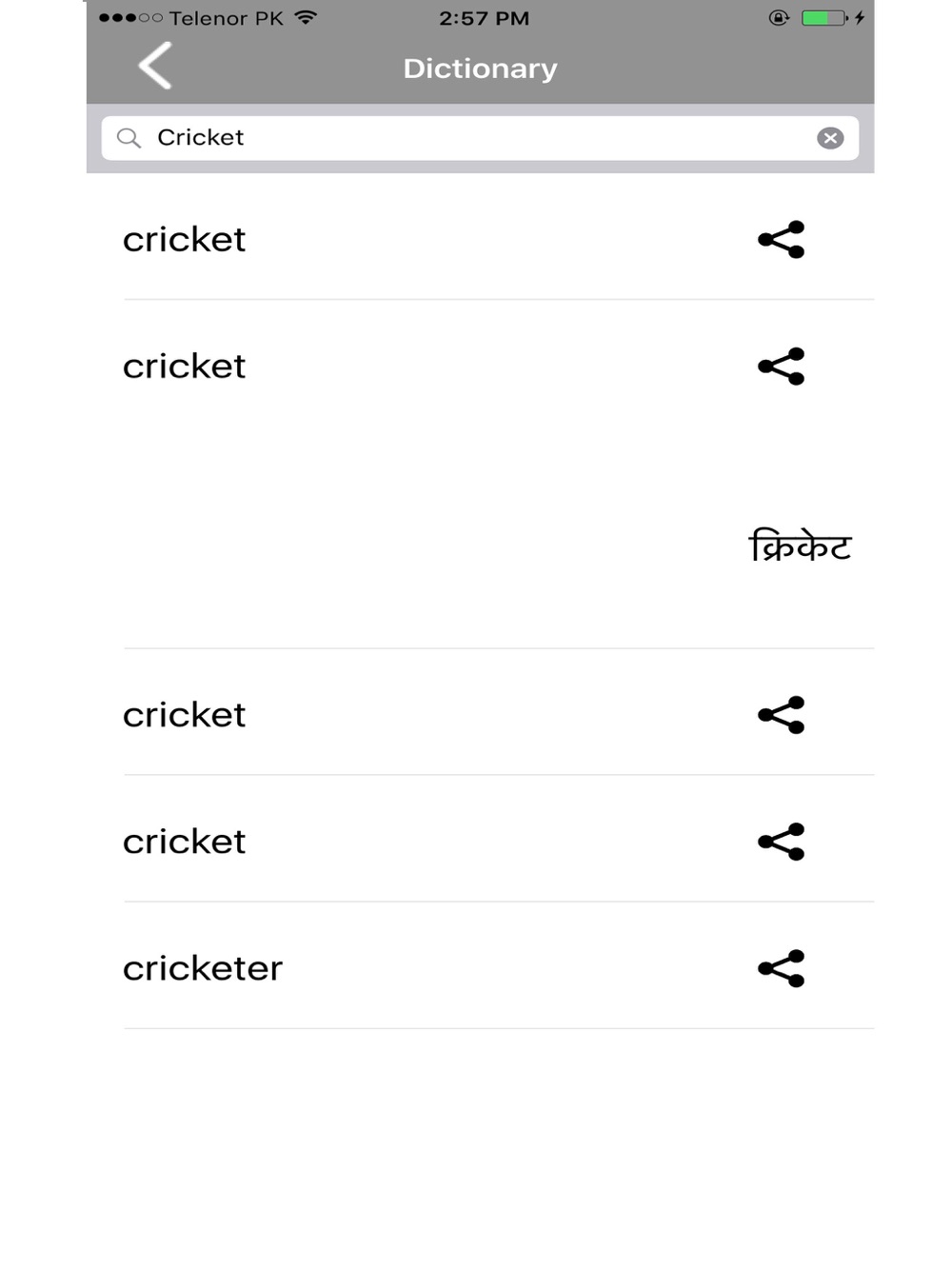Open the fourth cricket word row
The height and width of the screenshot is (1270, 952).
185,842
